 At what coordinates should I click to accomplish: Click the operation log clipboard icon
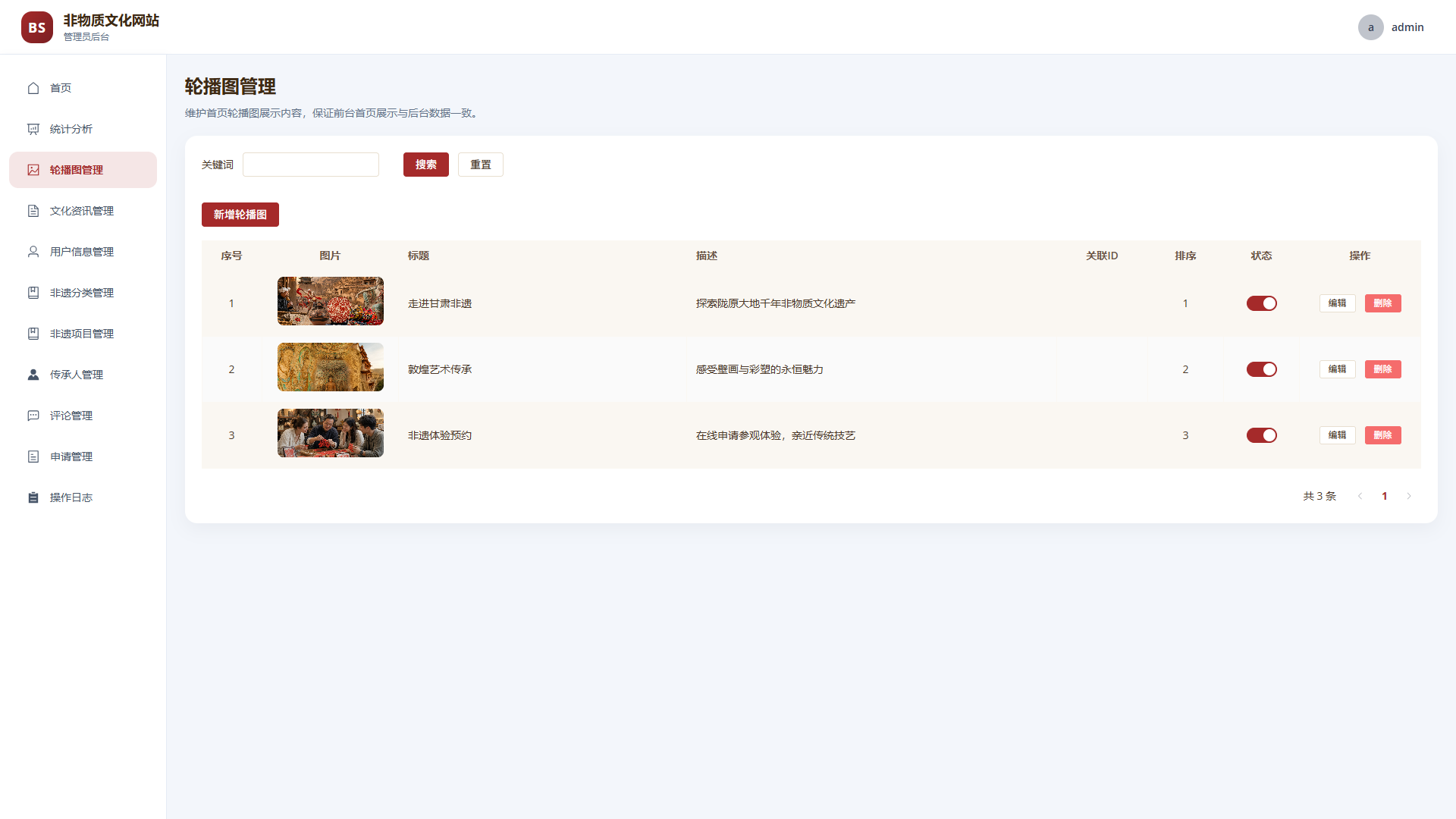click(33, 497)
